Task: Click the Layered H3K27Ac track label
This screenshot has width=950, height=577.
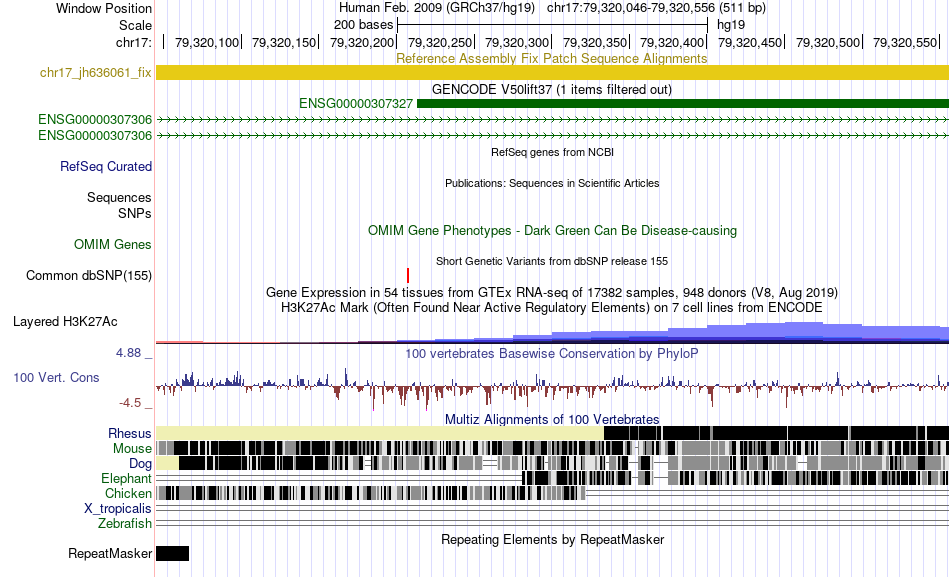Action: click(65, 321)
